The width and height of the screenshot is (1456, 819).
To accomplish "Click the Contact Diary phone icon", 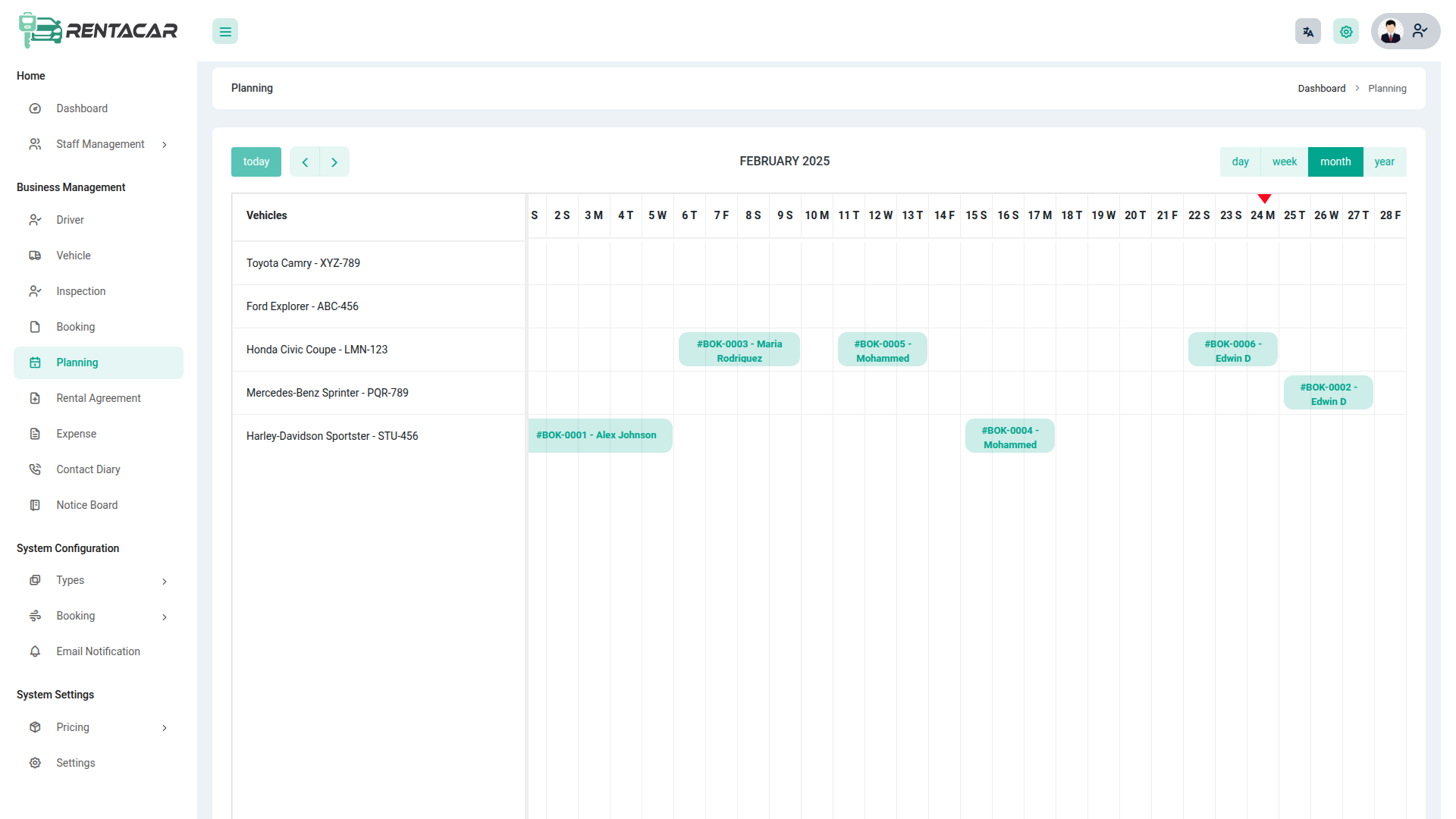I will (35, 469).
